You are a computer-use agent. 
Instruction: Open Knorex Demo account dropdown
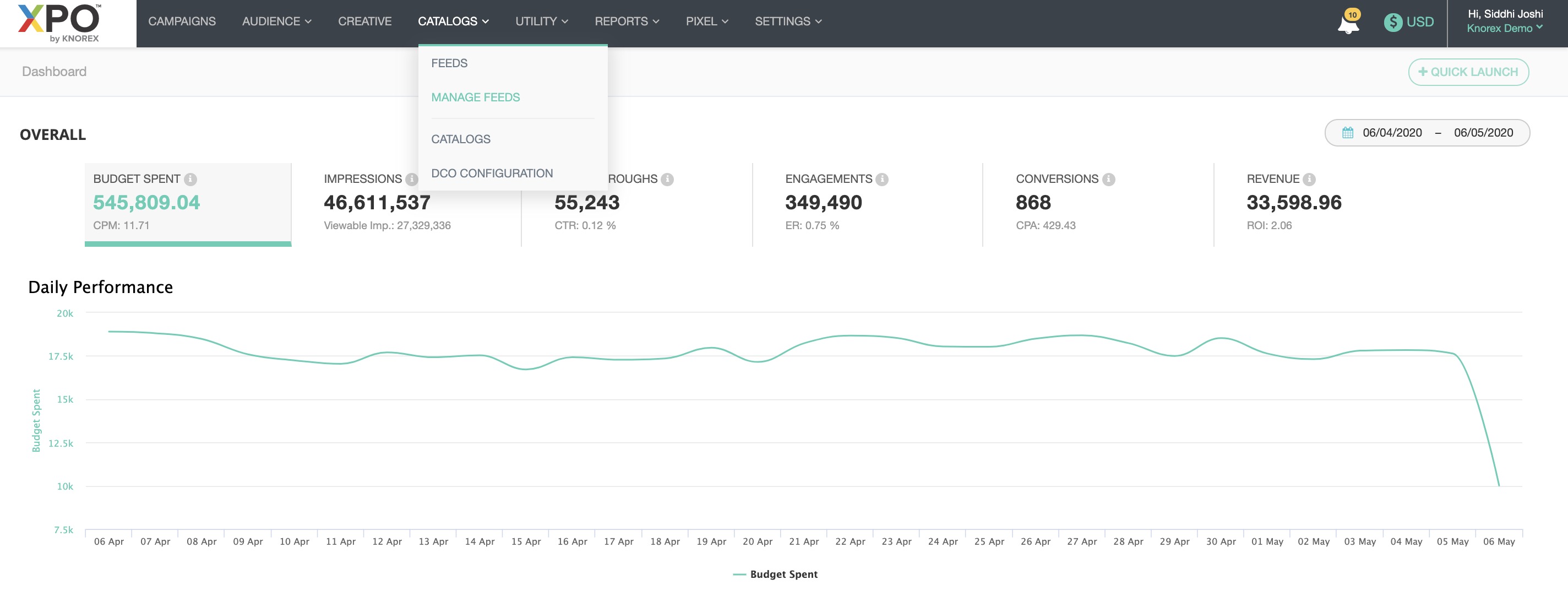tap(1504, 28)
